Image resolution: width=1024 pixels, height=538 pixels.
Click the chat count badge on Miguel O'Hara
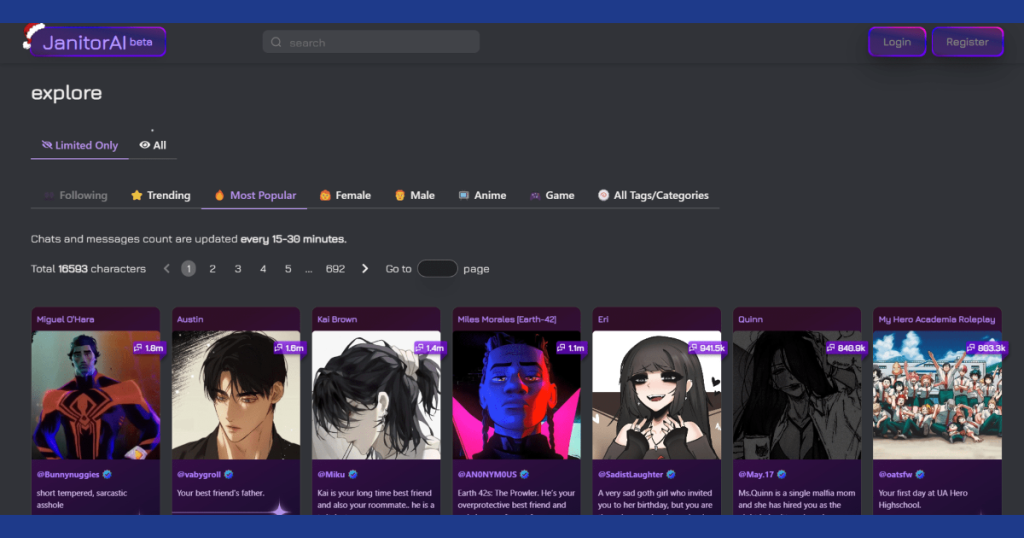(149, 348)
